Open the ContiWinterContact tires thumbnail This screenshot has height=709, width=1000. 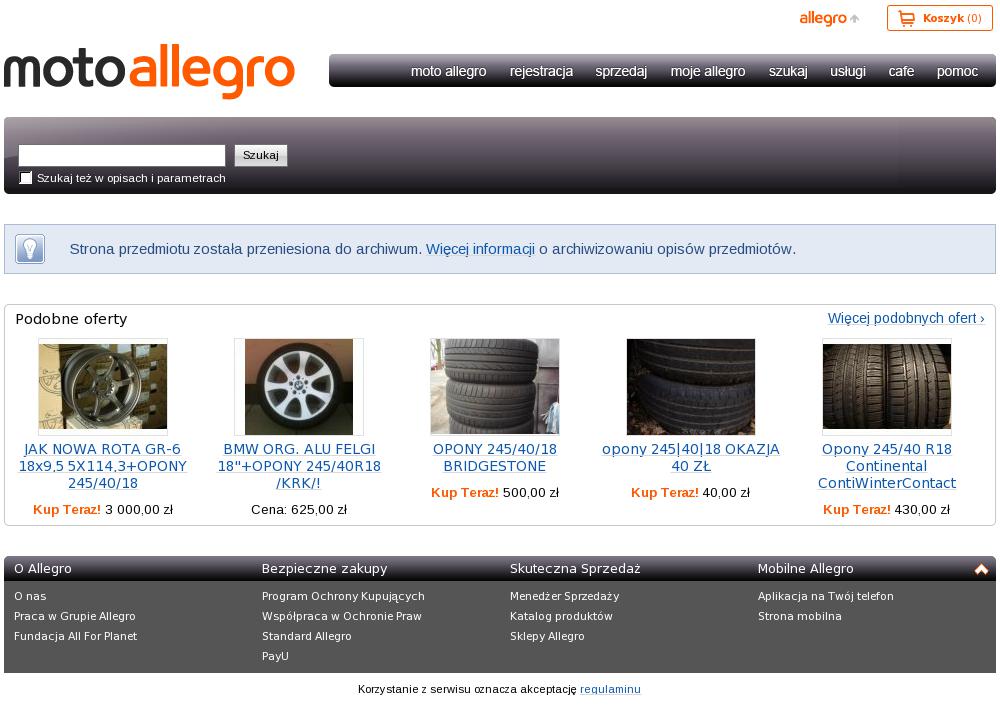886,386
